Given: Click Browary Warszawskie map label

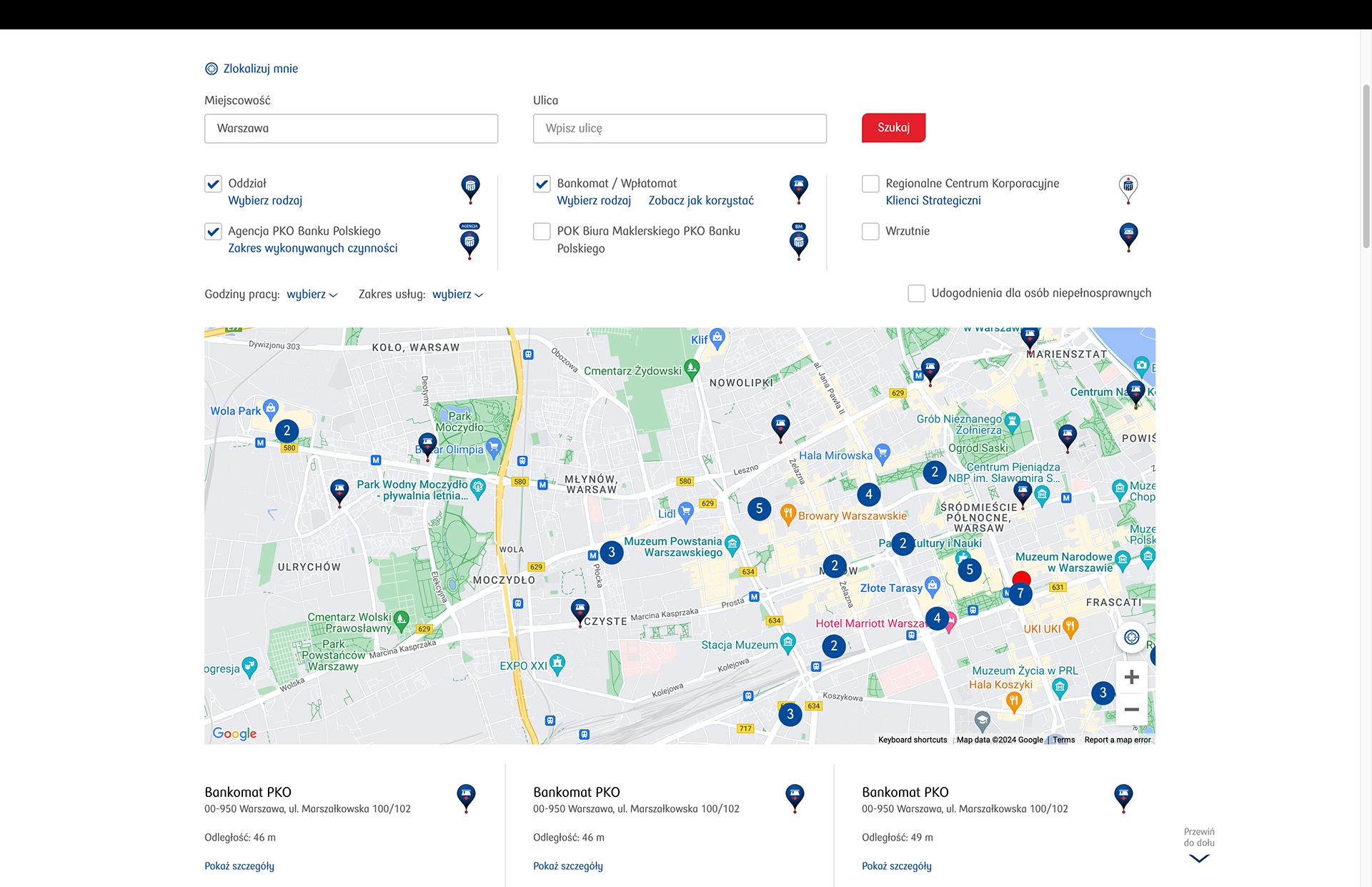Looking at the screenshot, I should pos(852,516).
